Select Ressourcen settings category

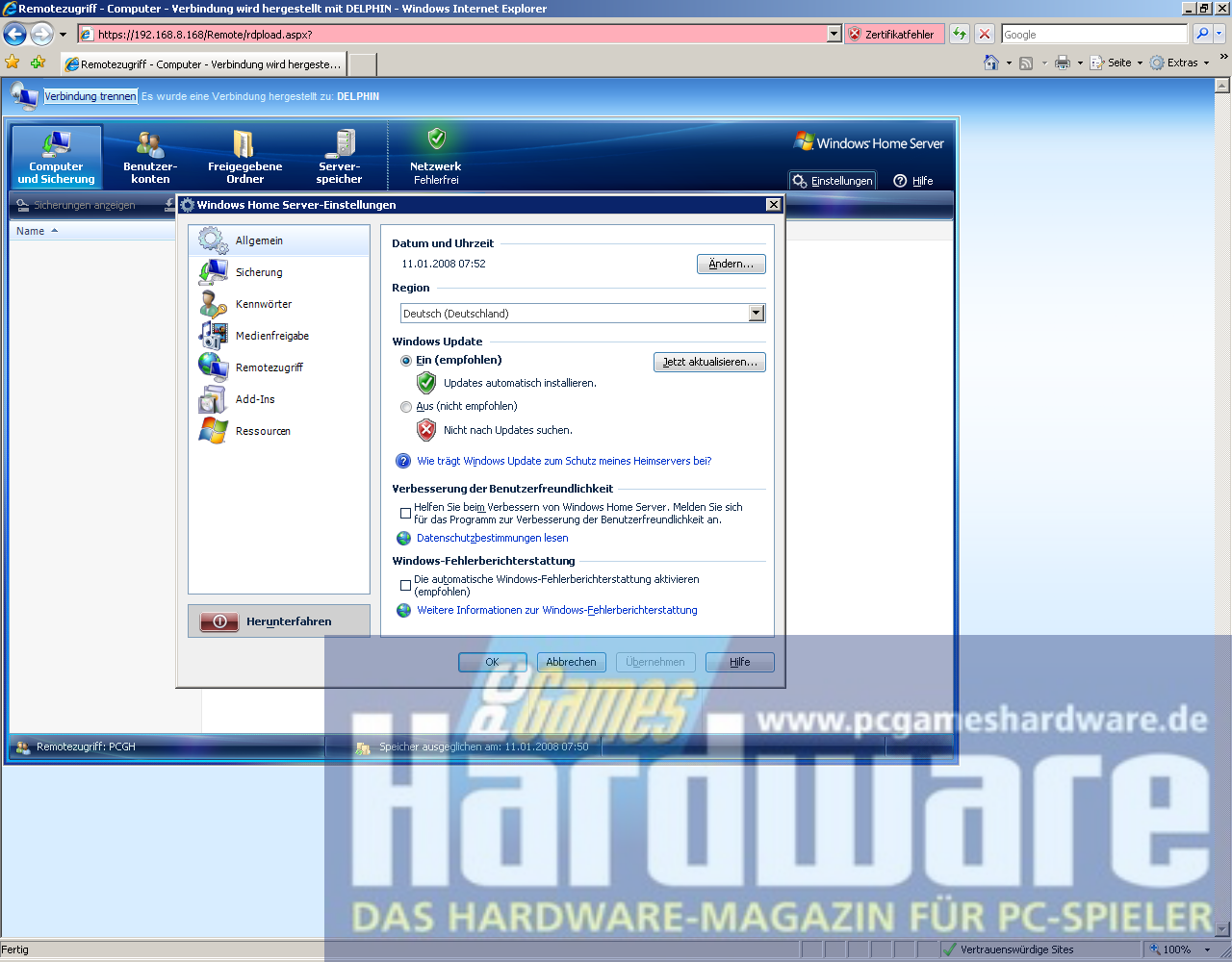(x=279, y=431)
